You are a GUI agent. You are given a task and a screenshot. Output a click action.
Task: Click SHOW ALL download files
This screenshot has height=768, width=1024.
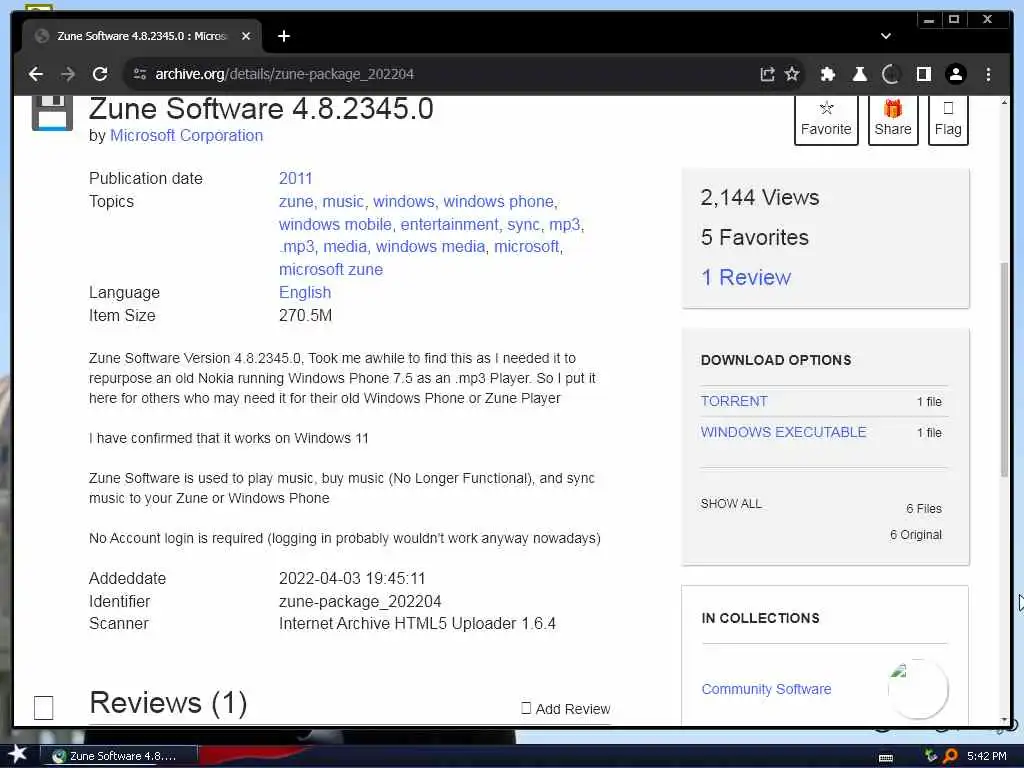point(731,504)
